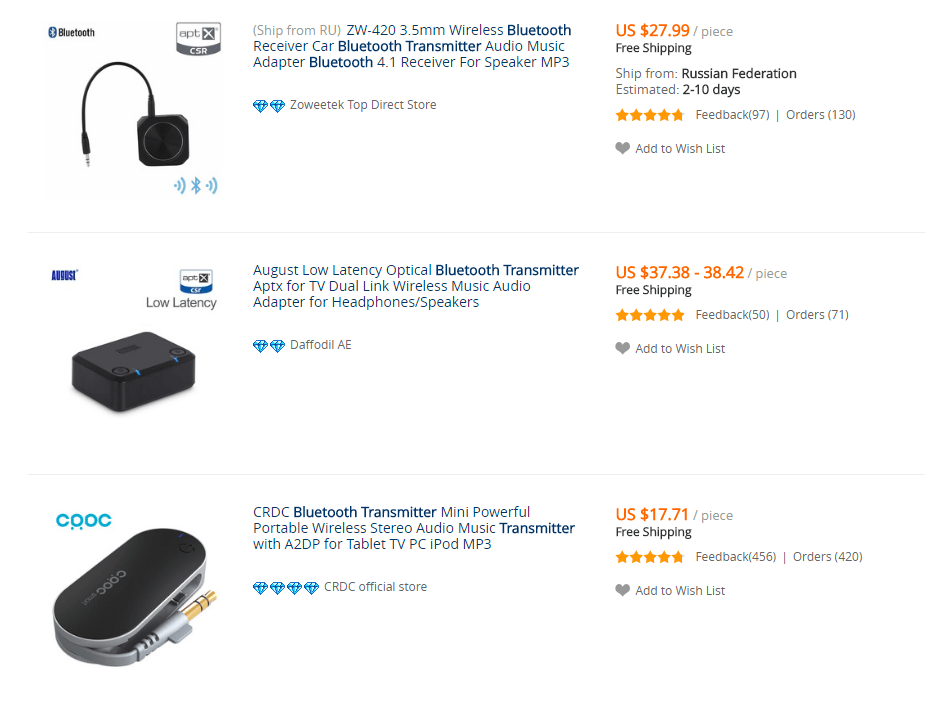The image size is (925, 707).
Task: Click heart icon for CRDC transmitter wish list
Action: 623,590
